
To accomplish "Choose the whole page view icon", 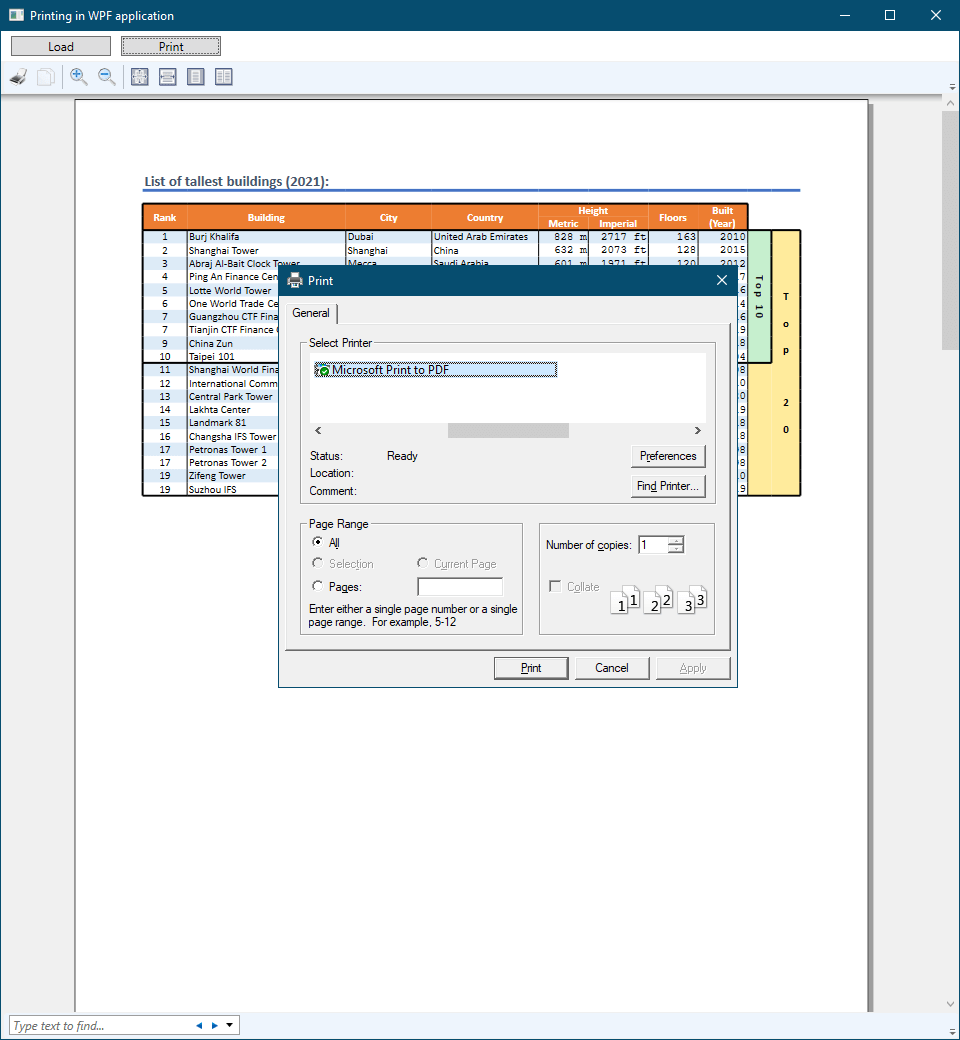I will [196, 77].
